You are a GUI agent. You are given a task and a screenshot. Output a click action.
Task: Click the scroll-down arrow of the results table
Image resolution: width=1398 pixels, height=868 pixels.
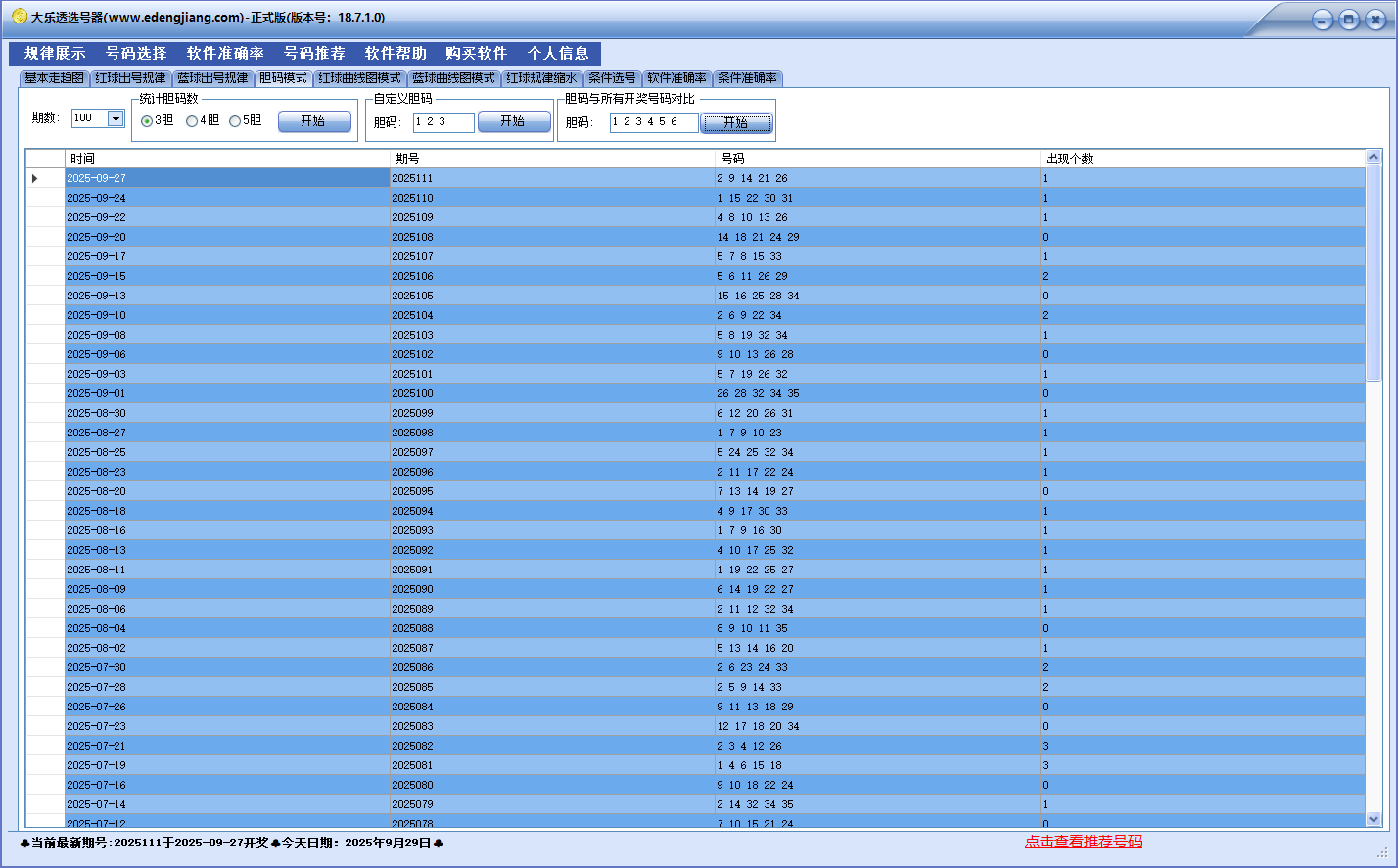(x=1373, y=819)
